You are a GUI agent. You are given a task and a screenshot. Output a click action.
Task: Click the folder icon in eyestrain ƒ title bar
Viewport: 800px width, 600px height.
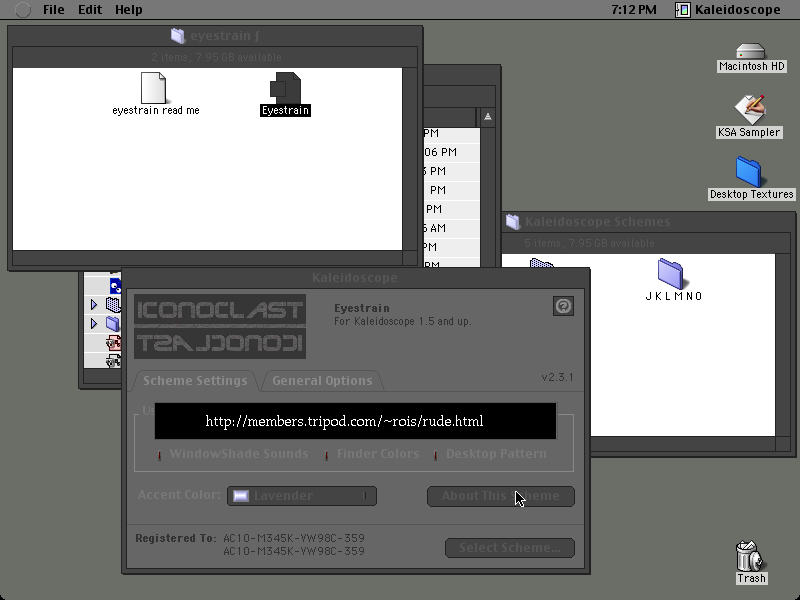[178, 36]
